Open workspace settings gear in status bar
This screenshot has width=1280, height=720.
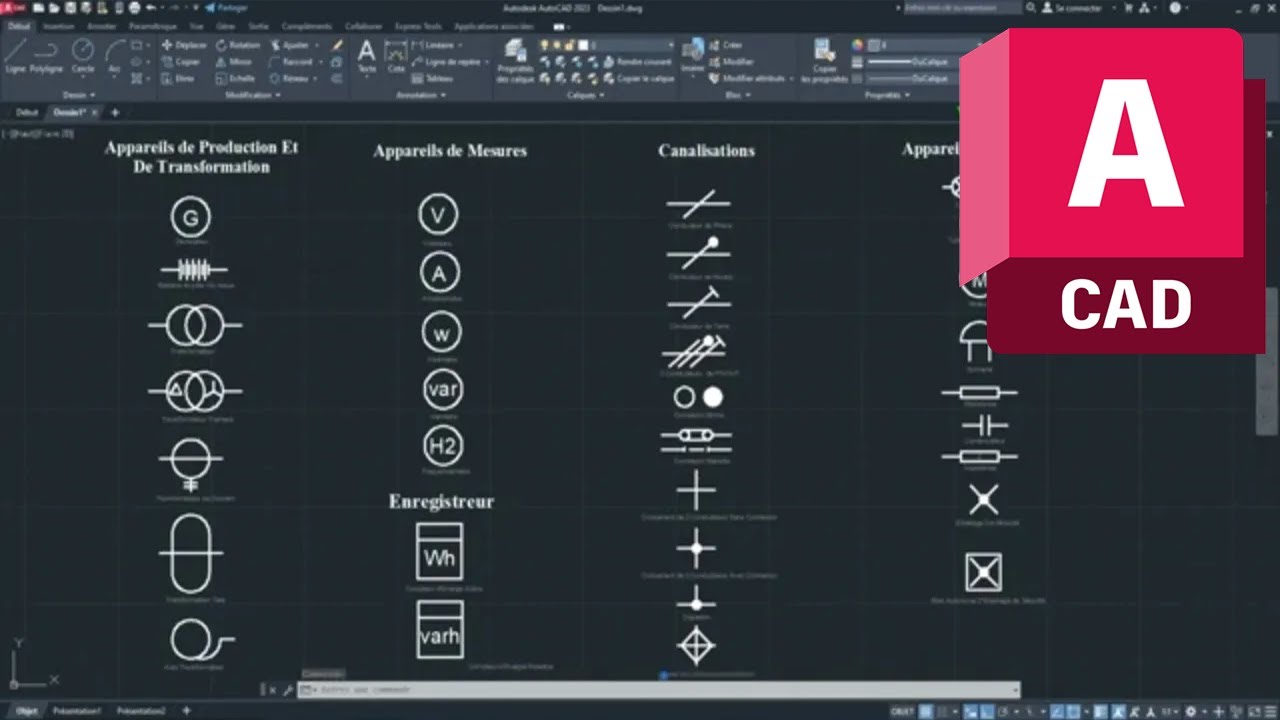click(x=1190, y=711)
